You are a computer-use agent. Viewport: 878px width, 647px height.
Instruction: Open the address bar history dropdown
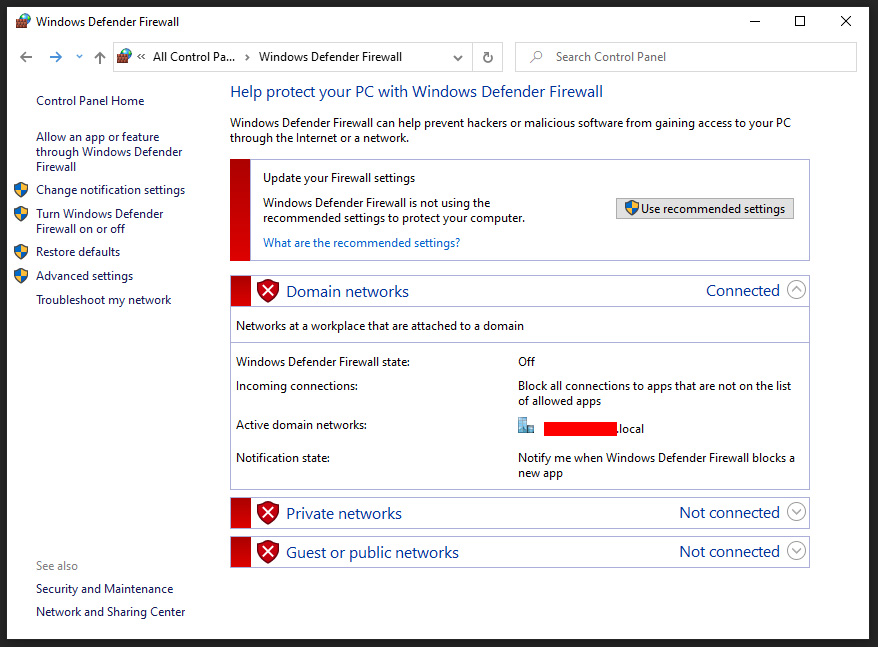[458, 57]
